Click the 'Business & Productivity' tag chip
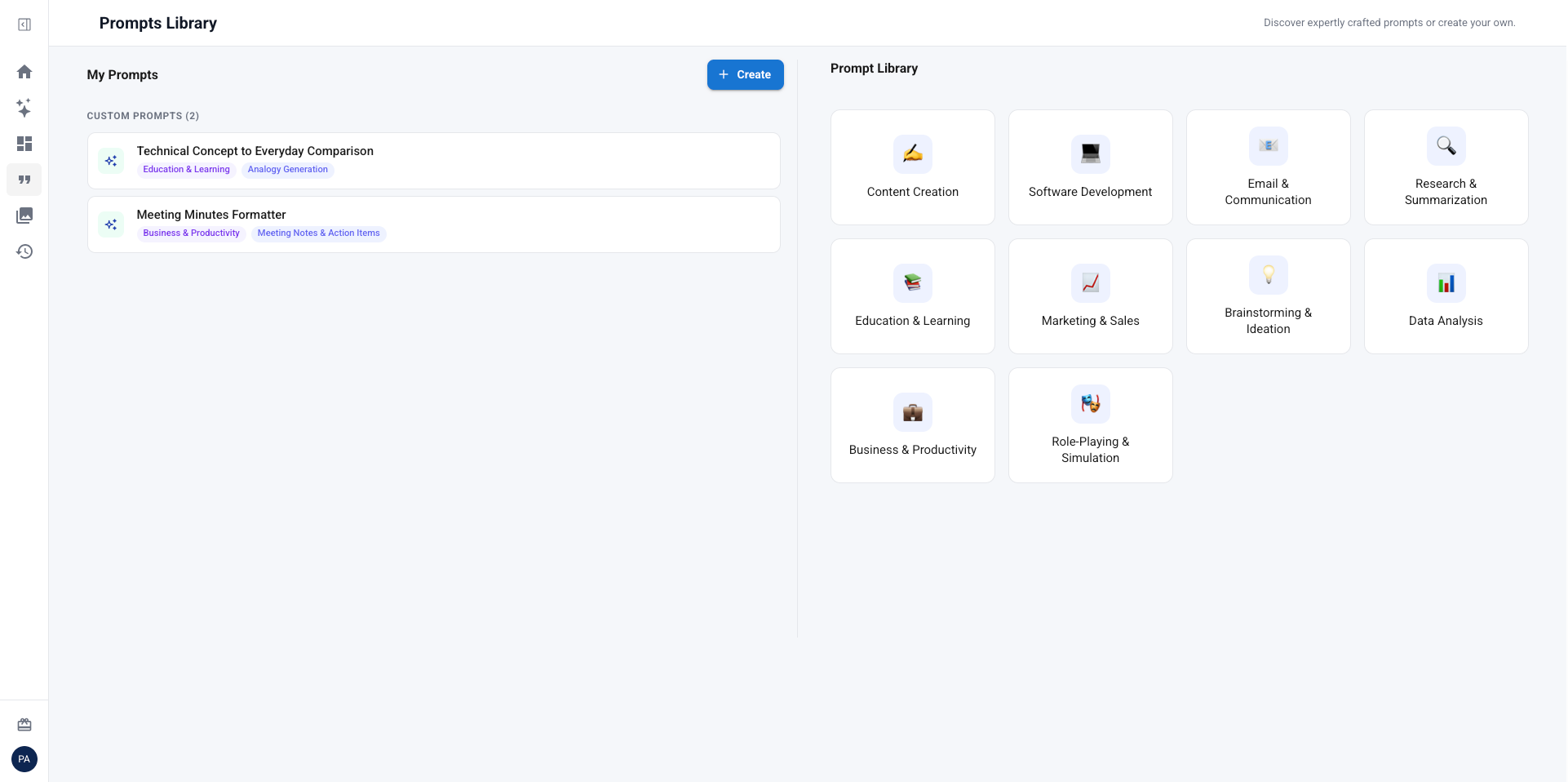Screen dimensions: 1568x782 (192, 233)
